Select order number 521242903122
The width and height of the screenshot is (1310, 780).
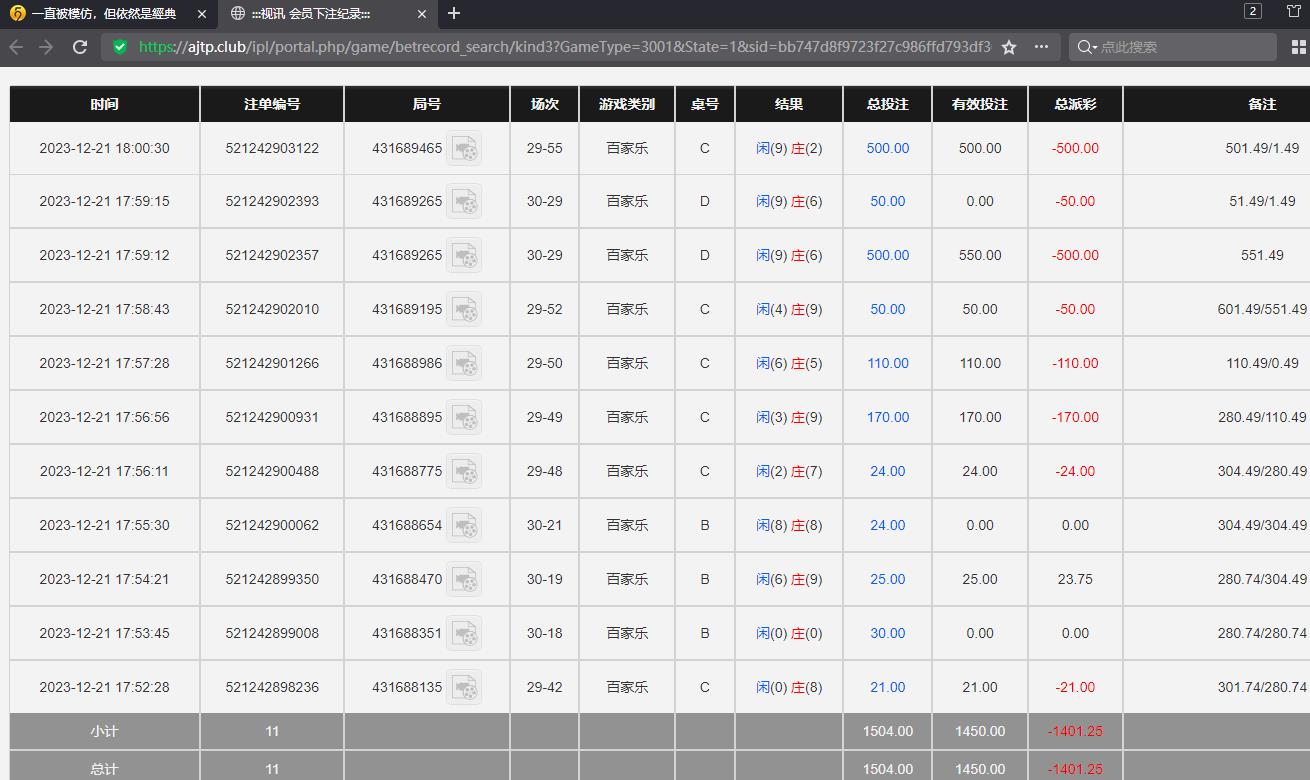click(272, 148)
